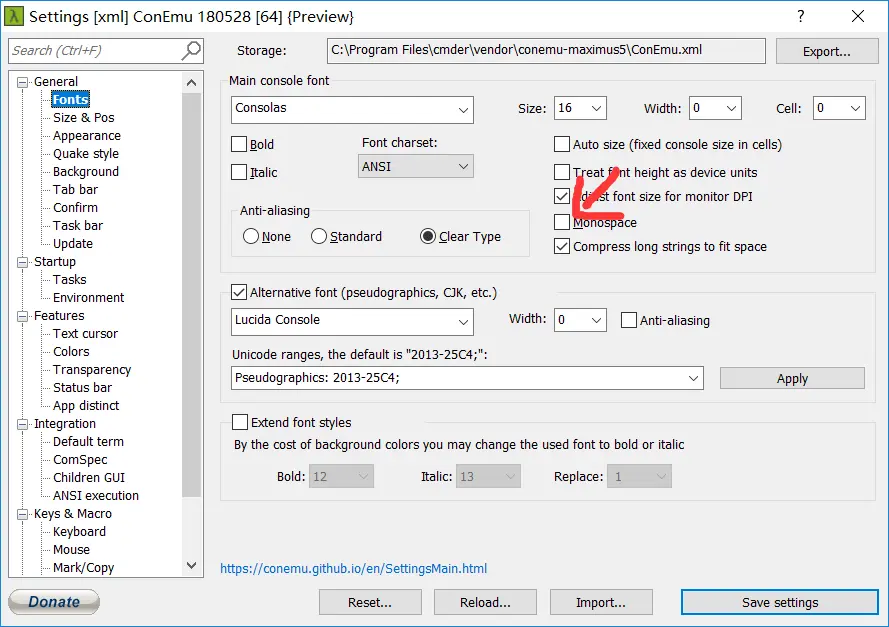The height and width of the screenshot is (627, 889).
Task: Open the Cell dropdown
Action: [x=839, y=108]
